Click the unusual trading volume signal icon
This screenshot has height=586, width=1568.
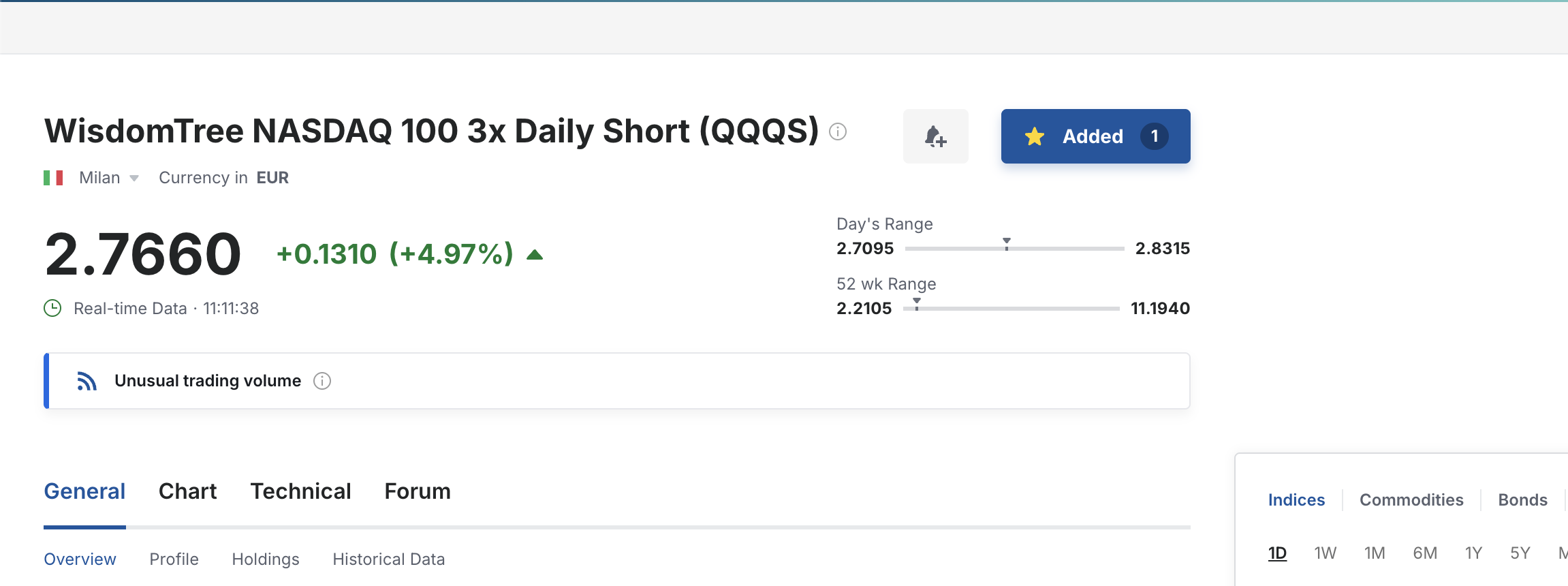87,381
